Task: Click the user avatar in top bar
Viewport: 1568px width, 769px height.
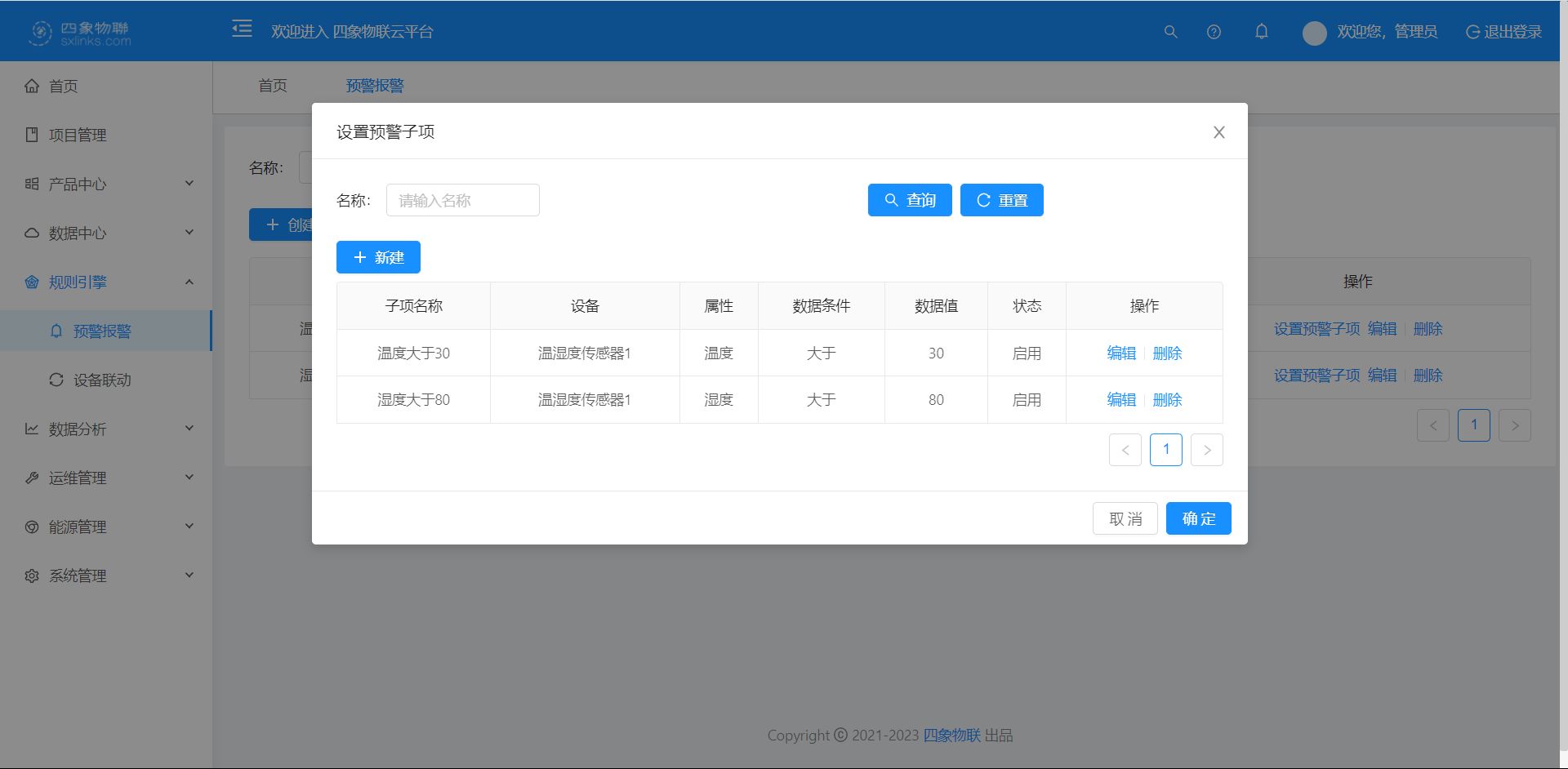Action: [x=1314, y=33]
